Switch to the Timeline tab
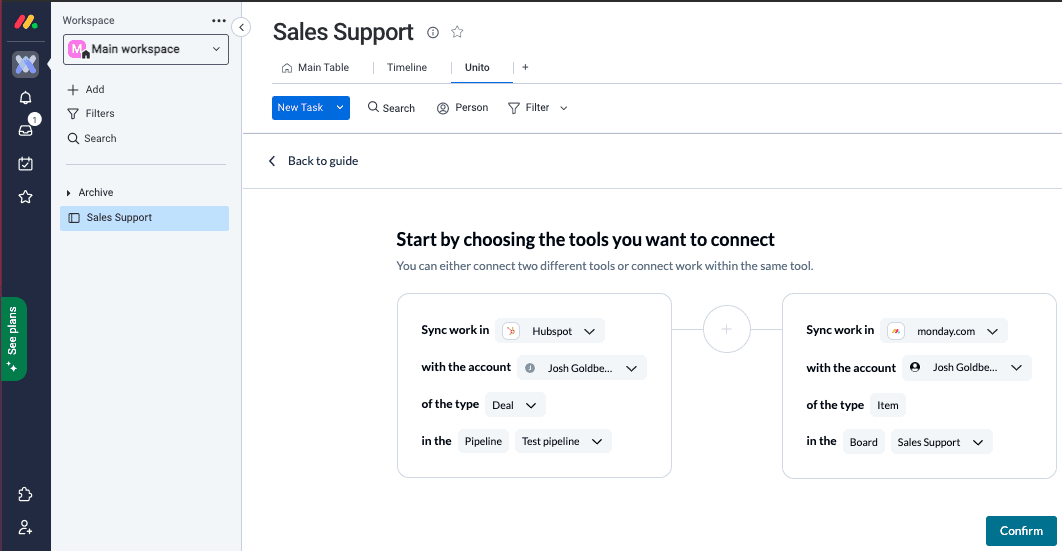The width and height of the screenshot is (1062, 551). click(x=407, y=68)
